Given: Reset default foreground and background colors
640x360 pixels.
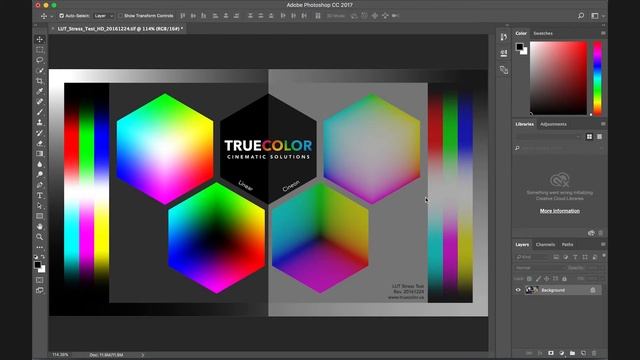Looking at the screenshot, I should [x=36, y=257].
